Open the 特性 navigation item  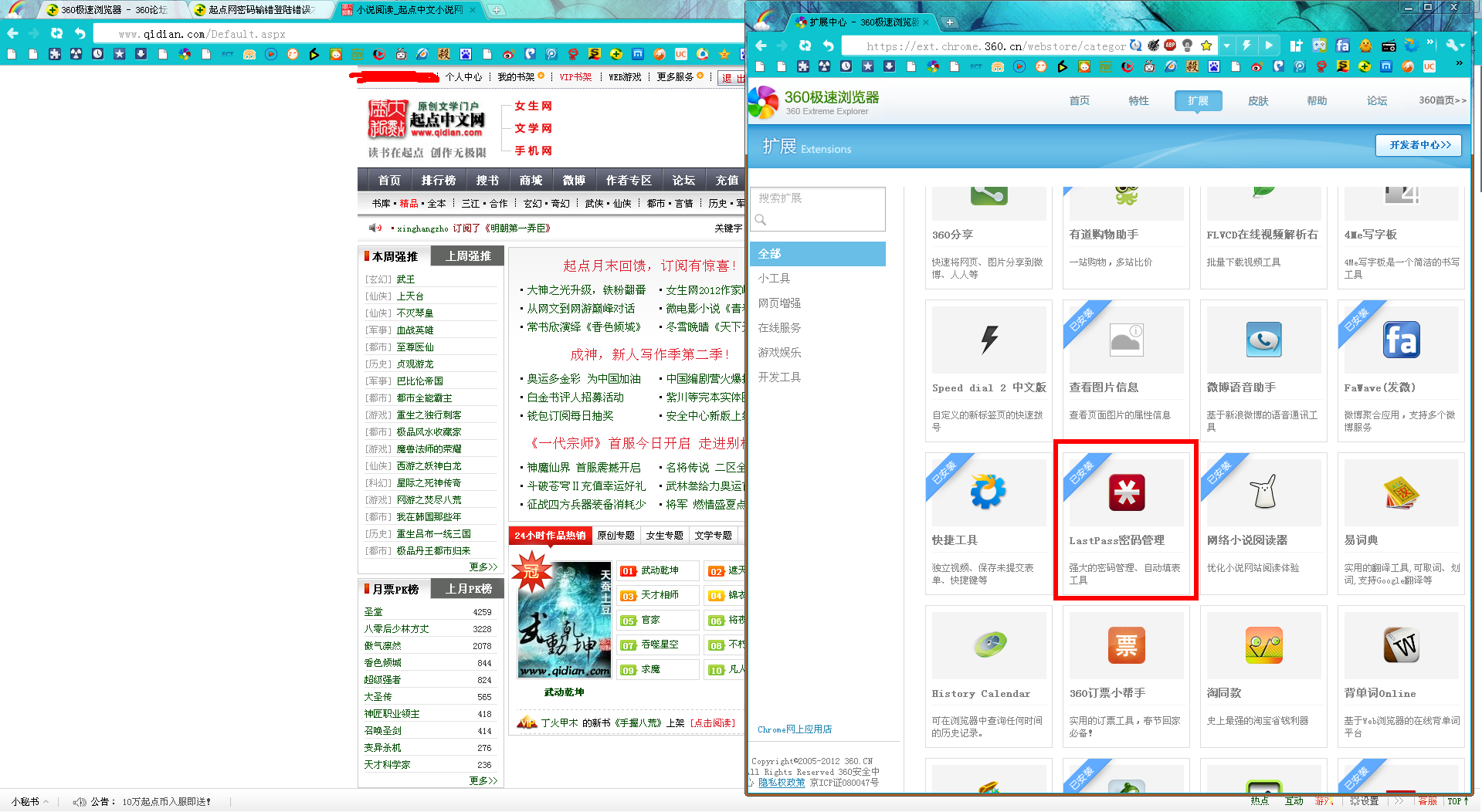[1138, 101]
